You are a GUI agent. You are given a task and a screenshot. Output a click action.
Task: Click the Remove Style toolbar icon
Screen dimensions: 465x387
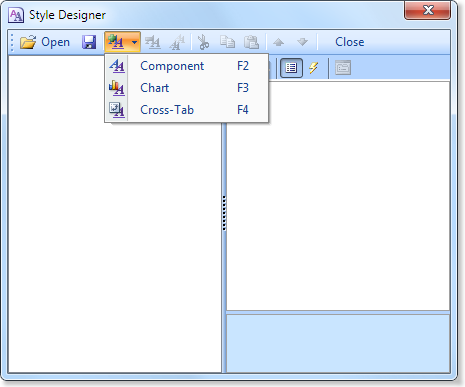[153, 42]
